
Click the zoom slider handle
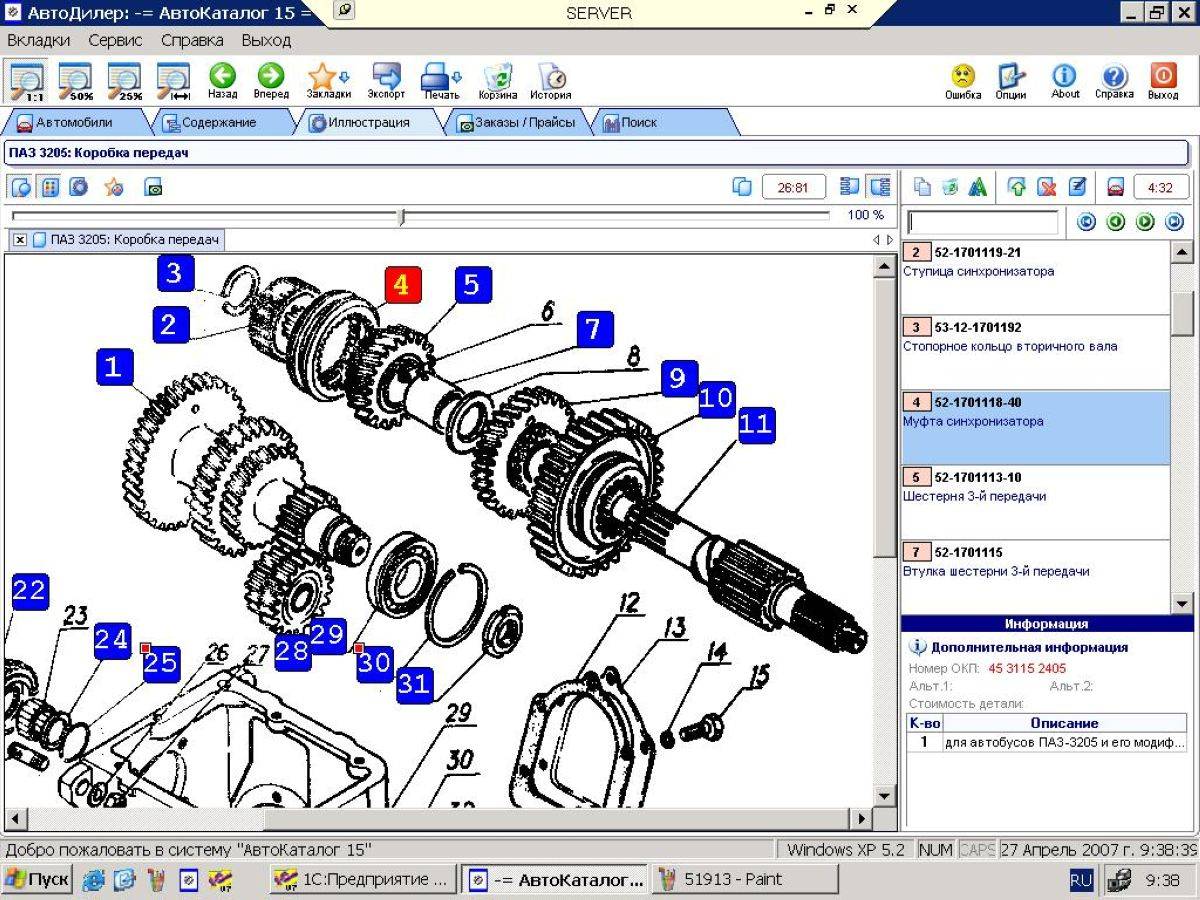tap(402, 216)
